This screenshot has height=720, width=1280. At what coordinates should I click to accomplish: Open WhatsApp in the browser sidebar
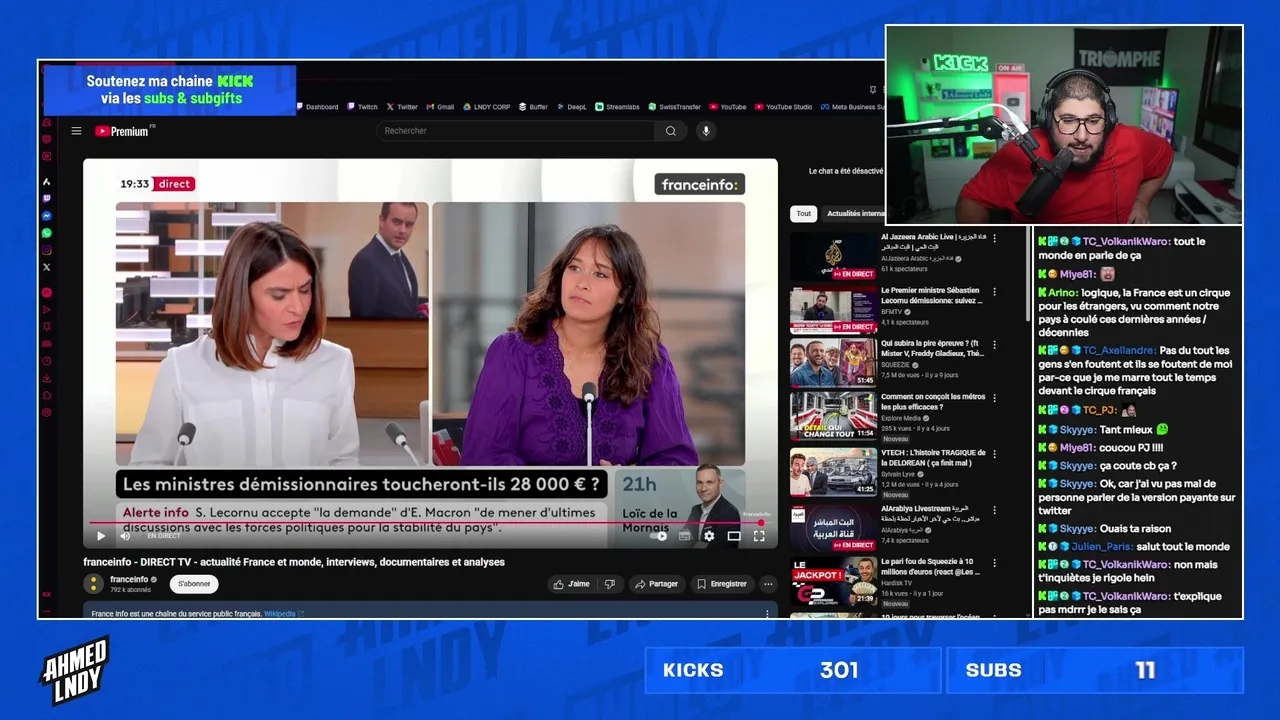pyautogui.click(x=47, y=233)
